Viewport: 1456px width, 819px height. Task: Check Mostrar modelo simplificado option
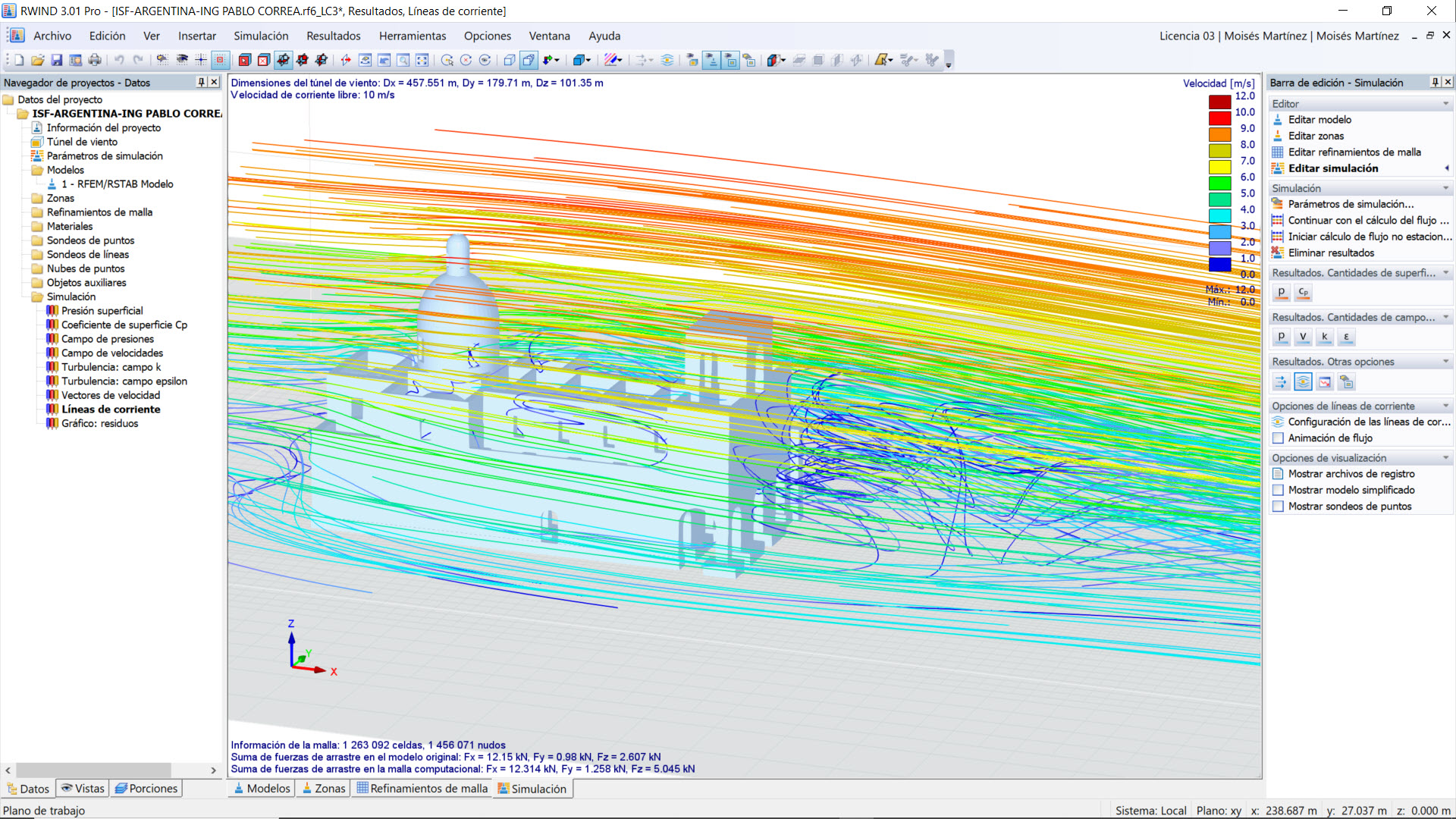click(1278, 490)
